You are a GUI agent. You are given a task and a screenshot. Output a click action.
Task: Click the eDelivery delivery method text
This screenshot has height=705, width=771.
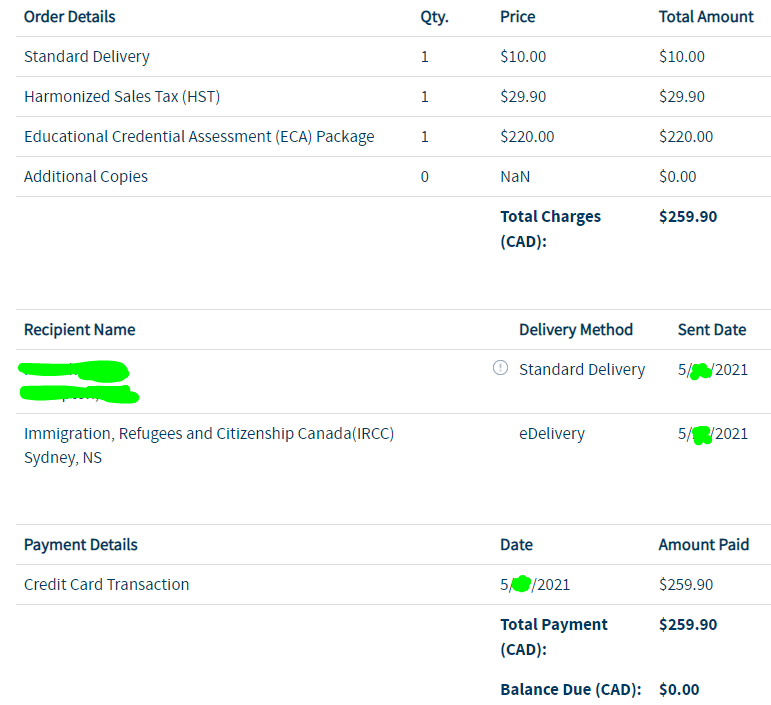tap(552, 434)
